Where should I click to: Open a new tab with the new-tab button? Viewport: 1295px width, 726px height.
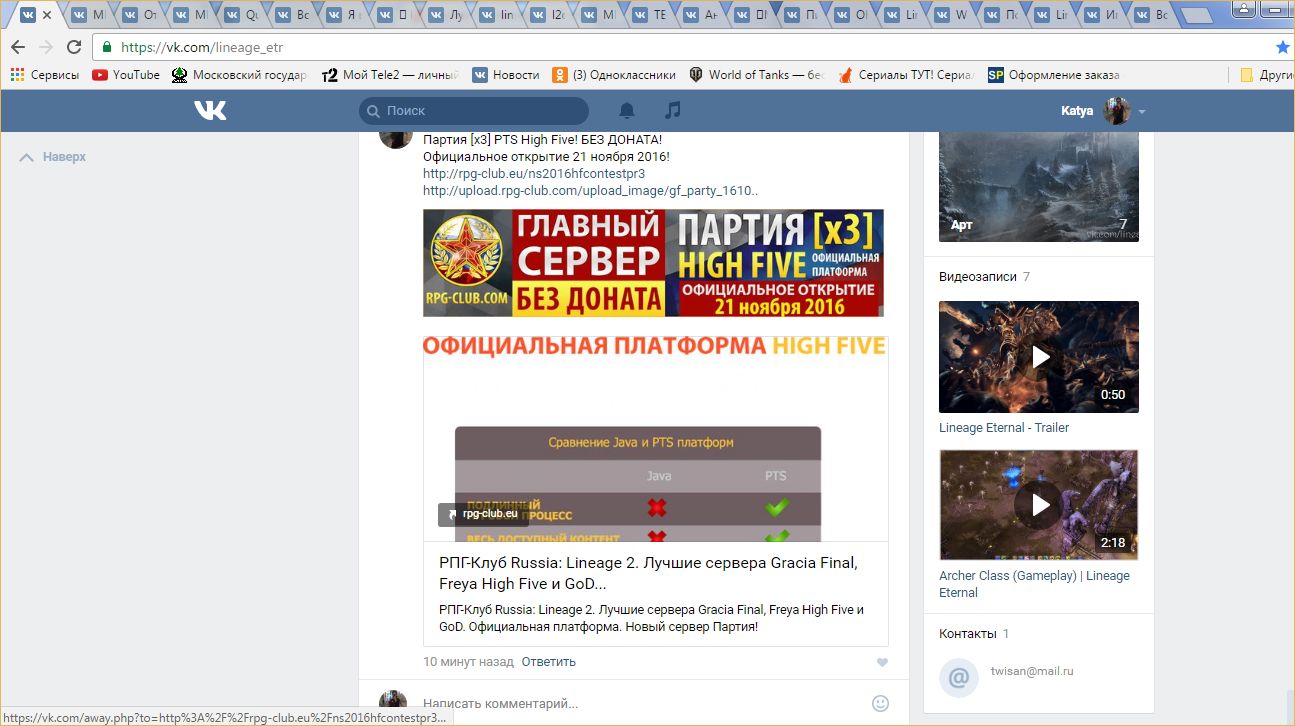[x=1198, y=15]
